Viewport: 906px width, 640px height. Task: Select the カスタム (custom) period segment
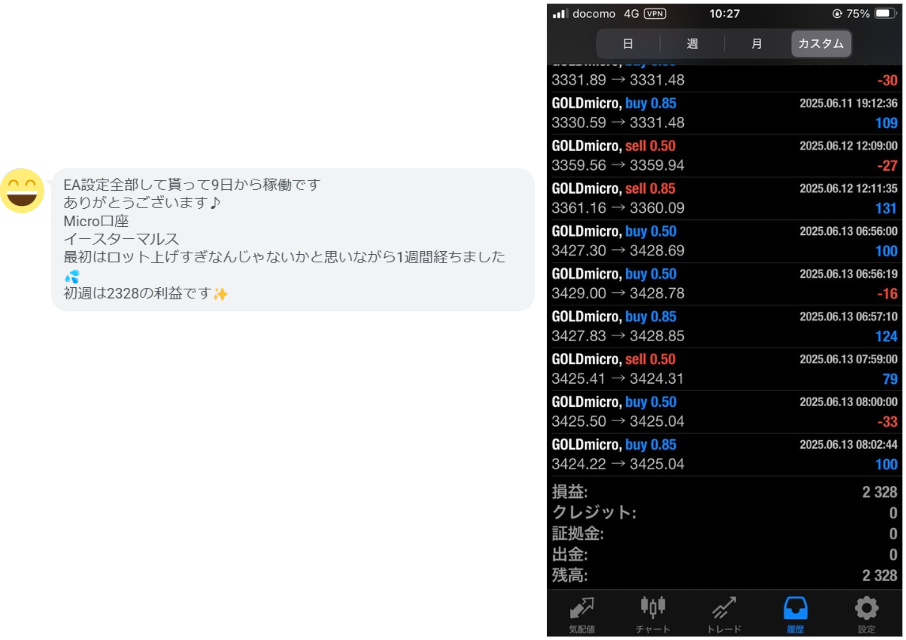pyautogui.click(x=821, y=44)
